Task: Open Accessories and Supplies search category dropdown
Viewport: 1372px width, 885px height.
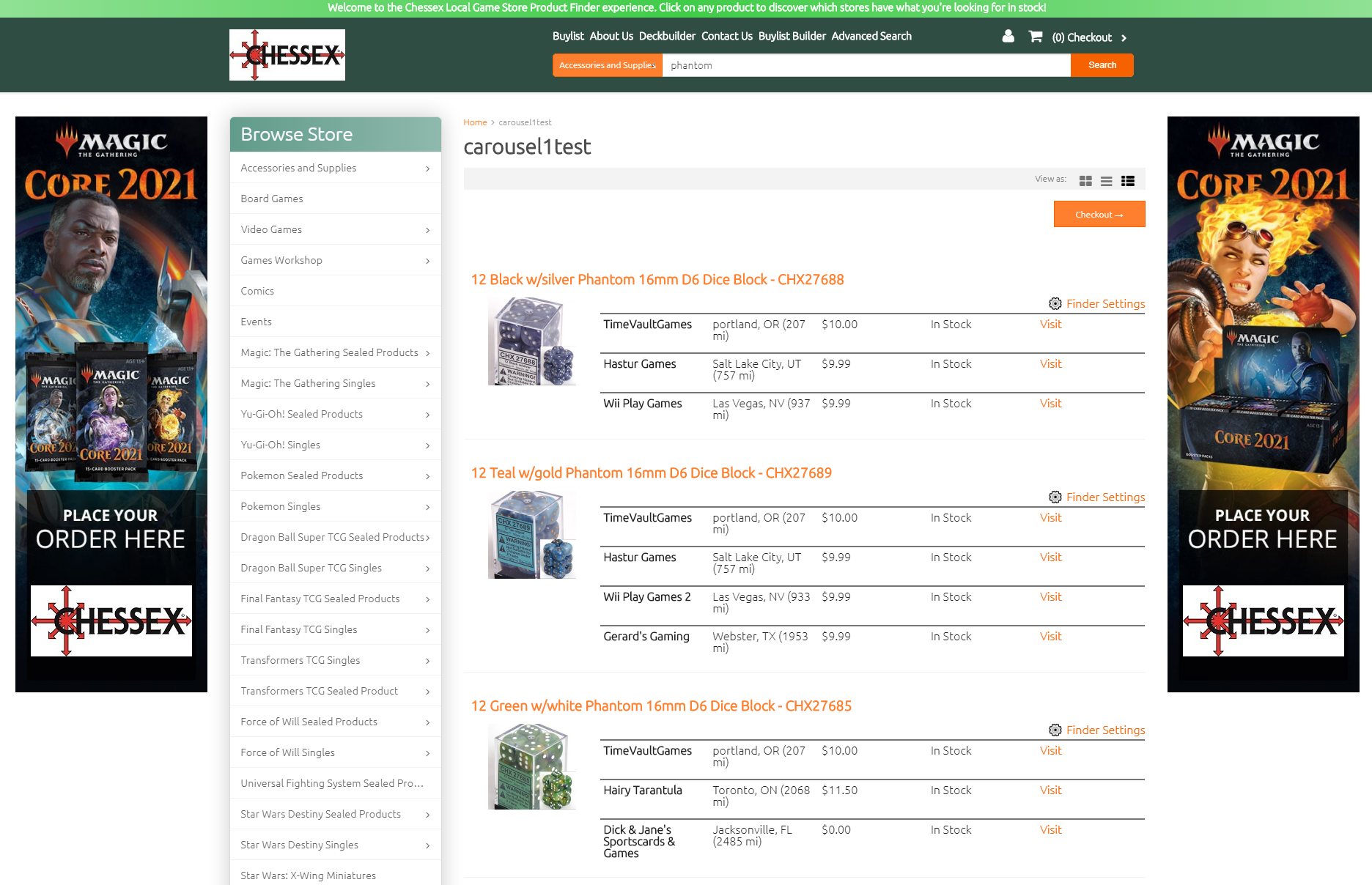Action: [x=608, y=65]
